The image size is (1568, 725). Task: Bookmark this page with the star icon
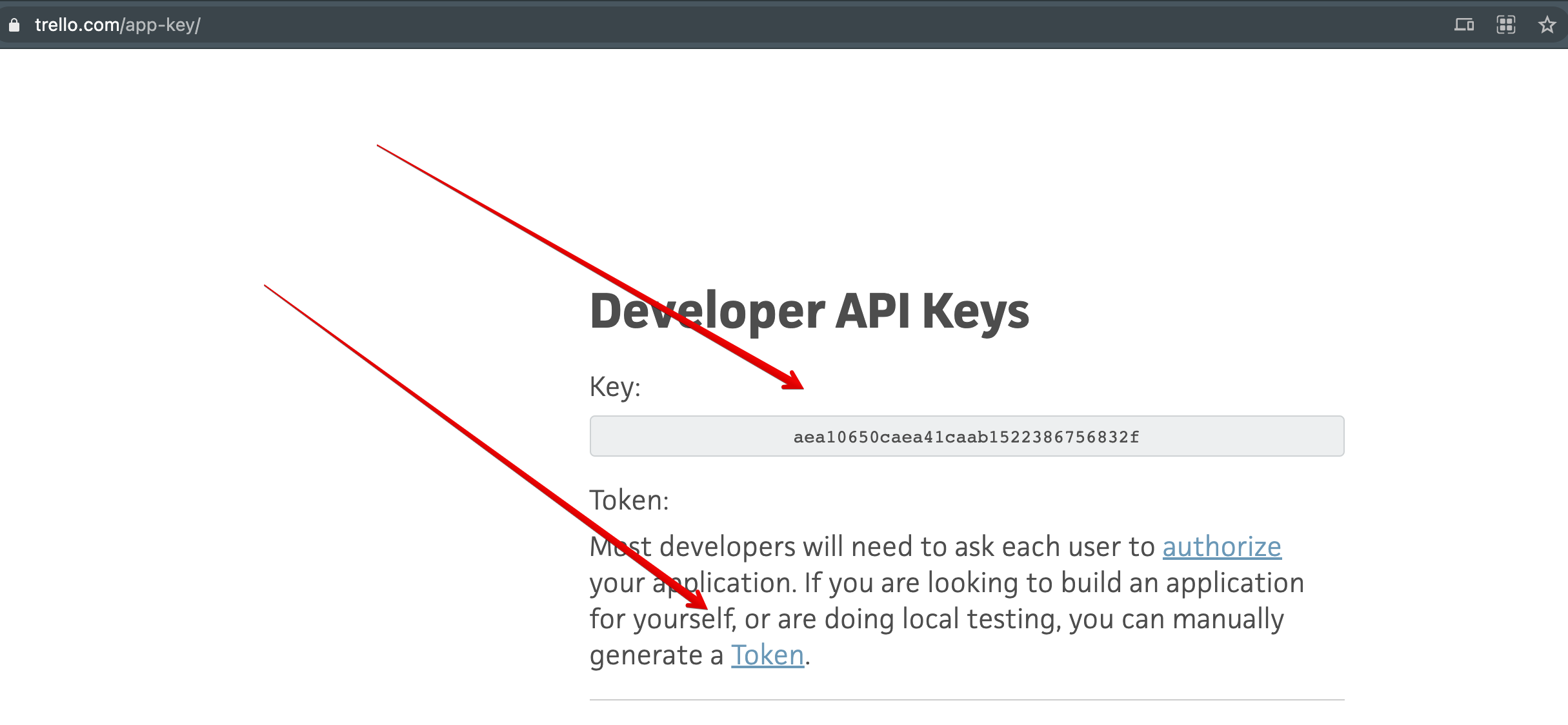click(1547, 25)
